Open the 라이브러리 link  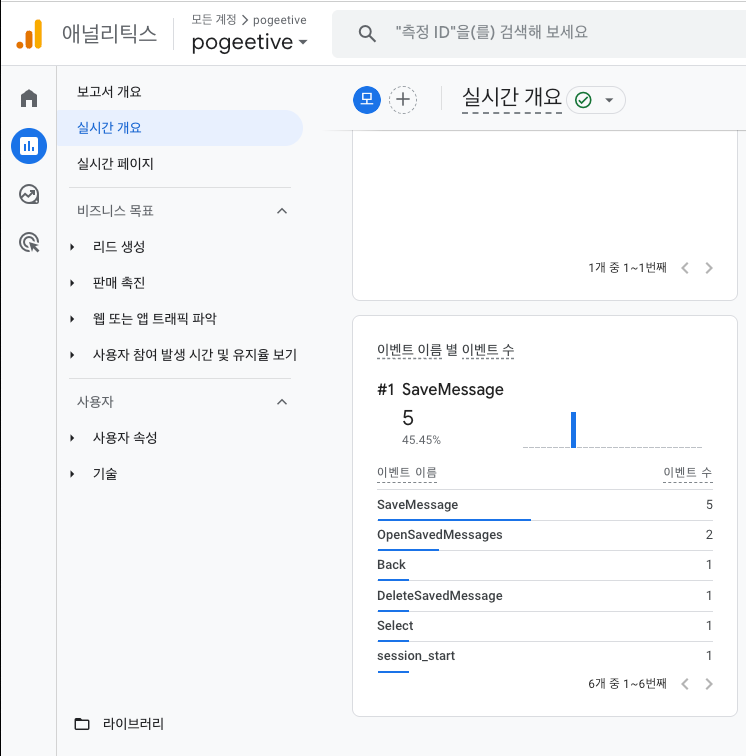[133, 724]
